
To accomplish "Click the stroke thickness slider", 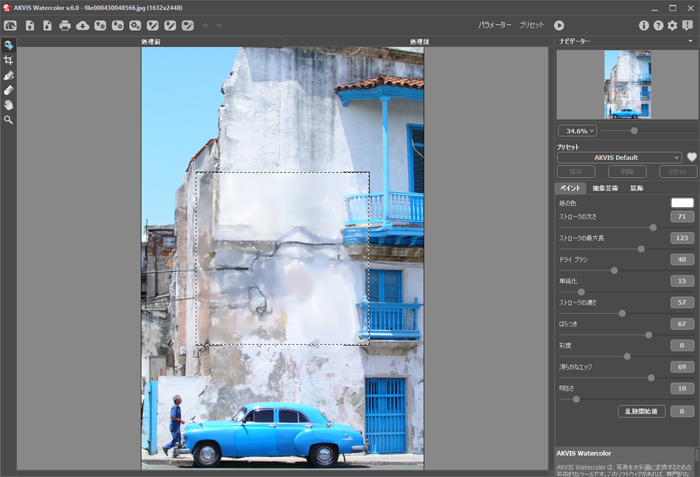I will pos(625,228).
